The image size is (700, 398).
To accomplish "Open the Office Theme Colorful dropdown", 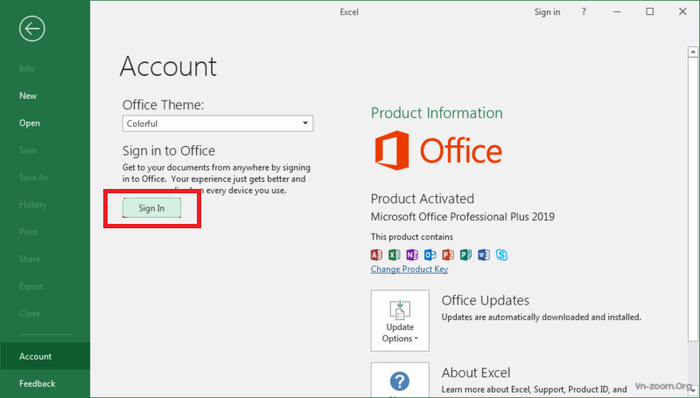I will pyautogui.click(x=218, y=124).
